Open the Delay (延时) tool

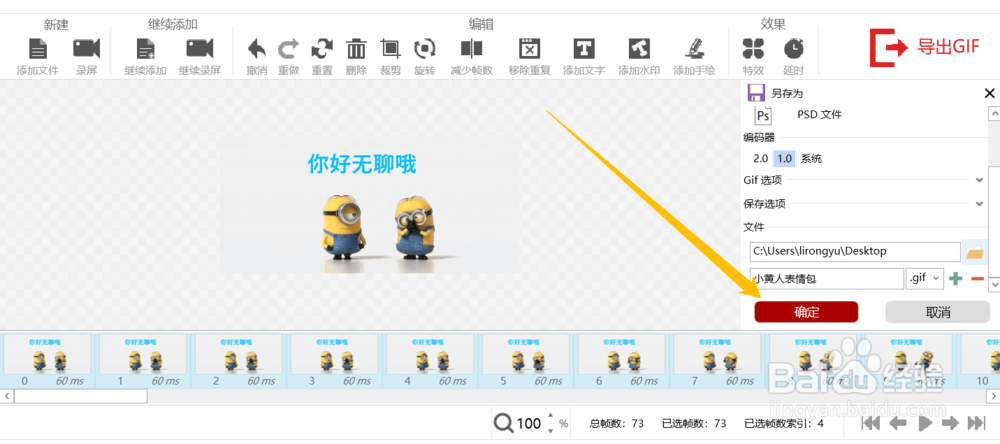pyautogui.click(x=793, y=49)
